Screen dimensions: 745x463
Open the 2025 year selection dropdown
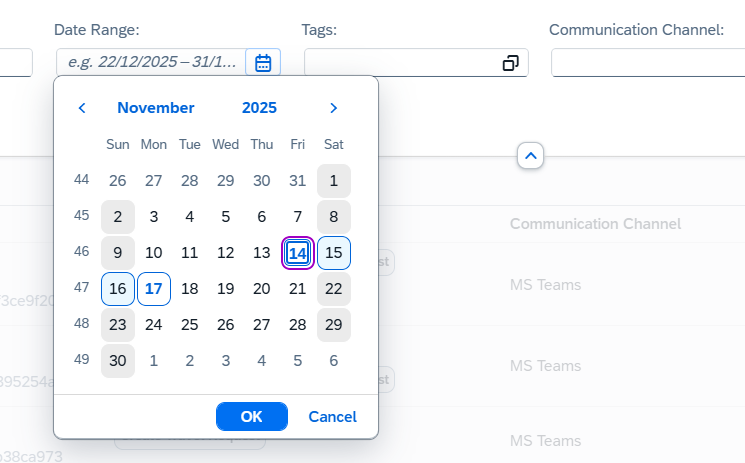click(259, 108)
